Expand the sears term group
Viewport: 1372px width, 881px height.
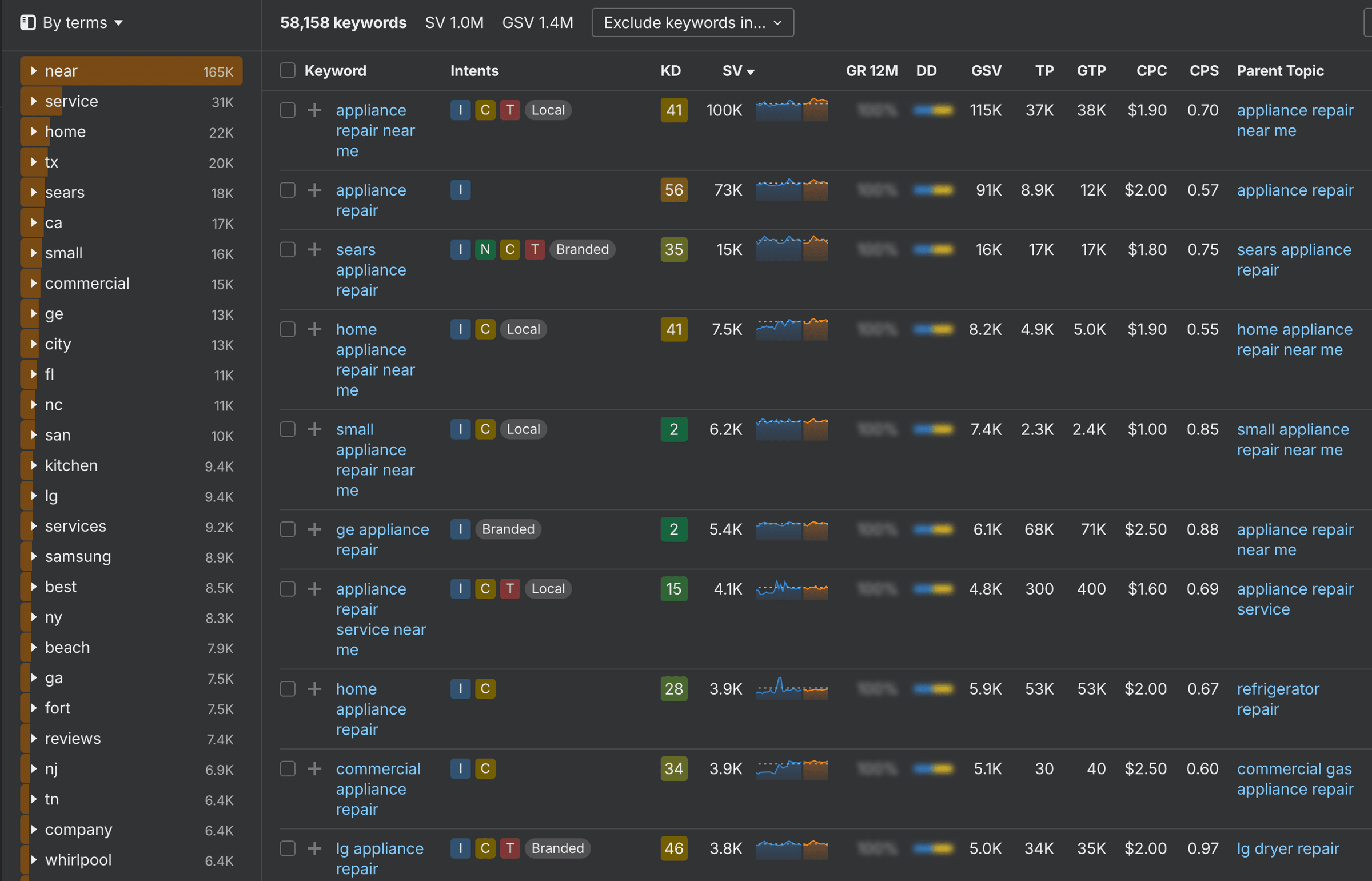pos(34,192)
